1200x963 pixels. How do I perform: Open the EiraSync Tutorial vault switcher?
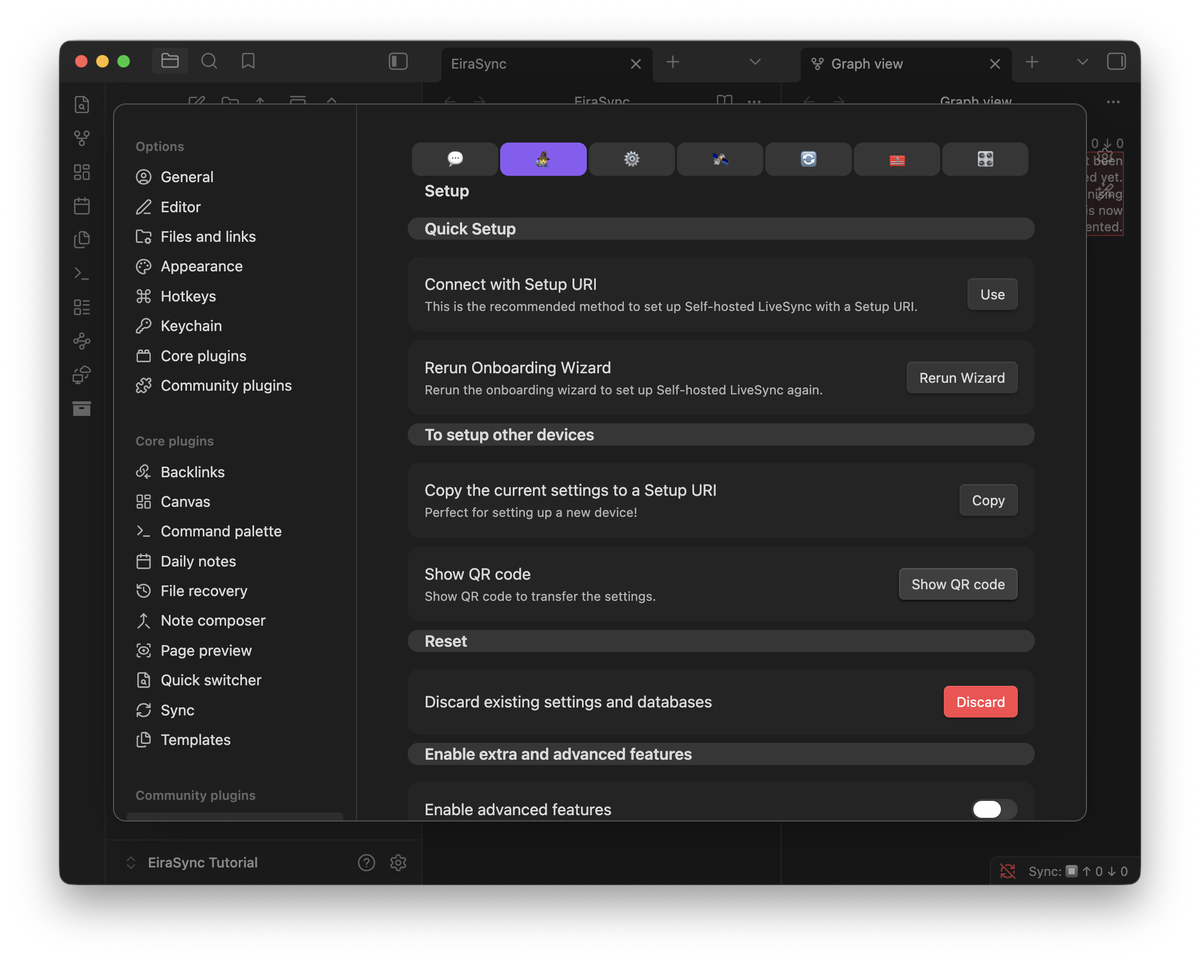[191, 862]
